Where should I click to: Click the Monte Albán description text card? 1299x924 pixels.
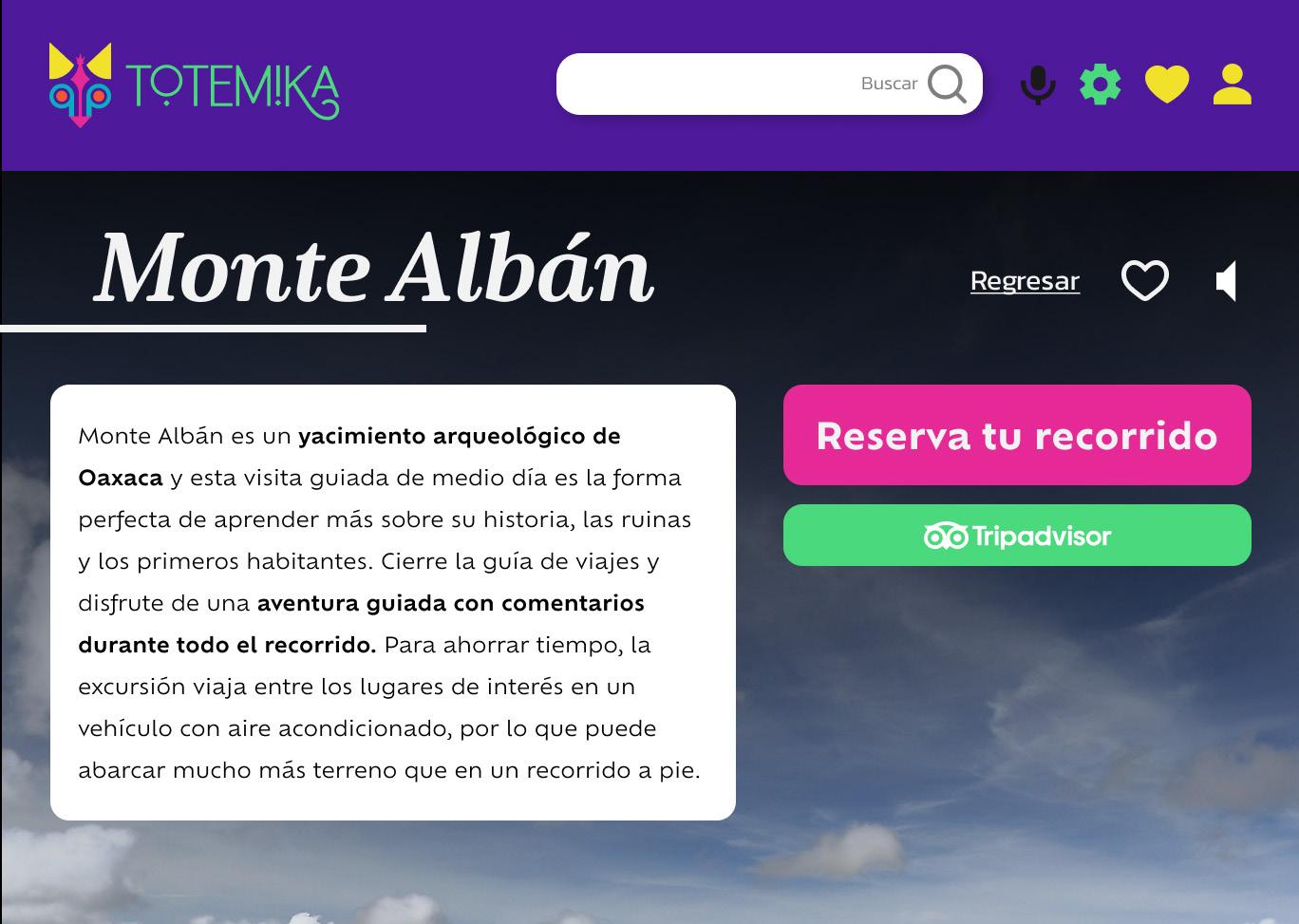coord(393,602)
